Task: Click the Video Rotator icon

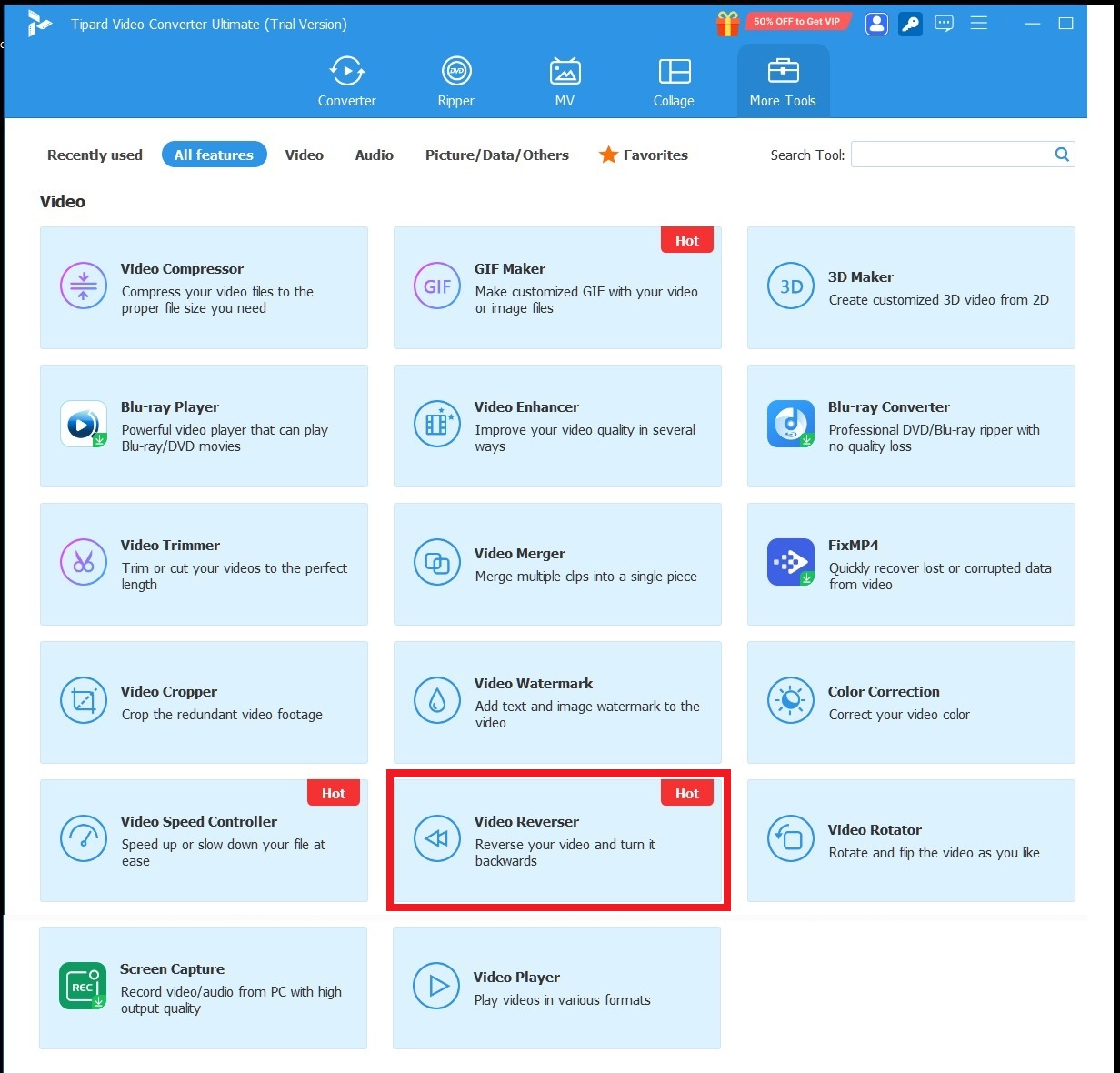Action: pyautogui.click(x=791, y=838)
